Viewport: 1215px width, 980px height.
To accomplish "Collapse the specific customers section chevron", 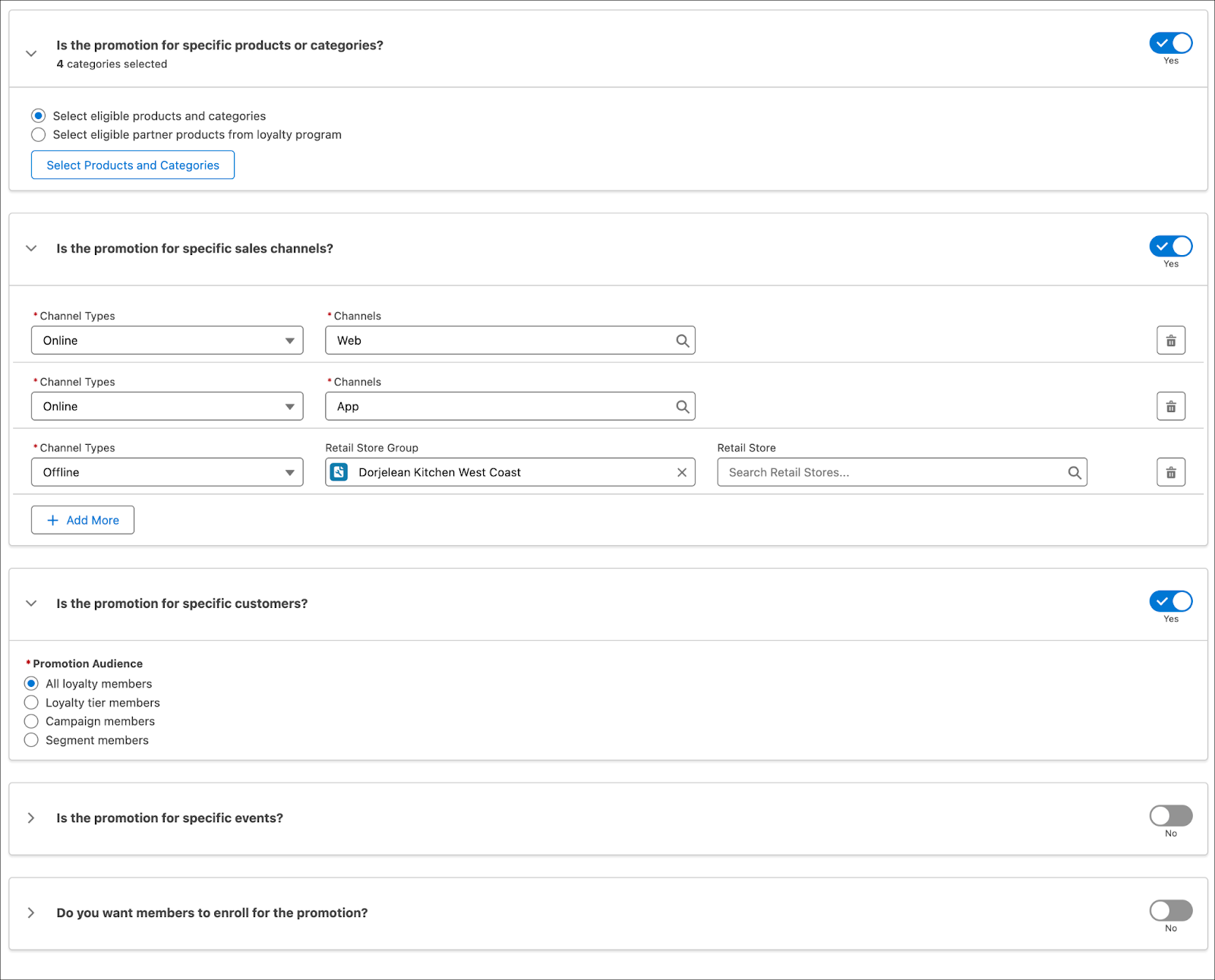I will tap(31, 603).
